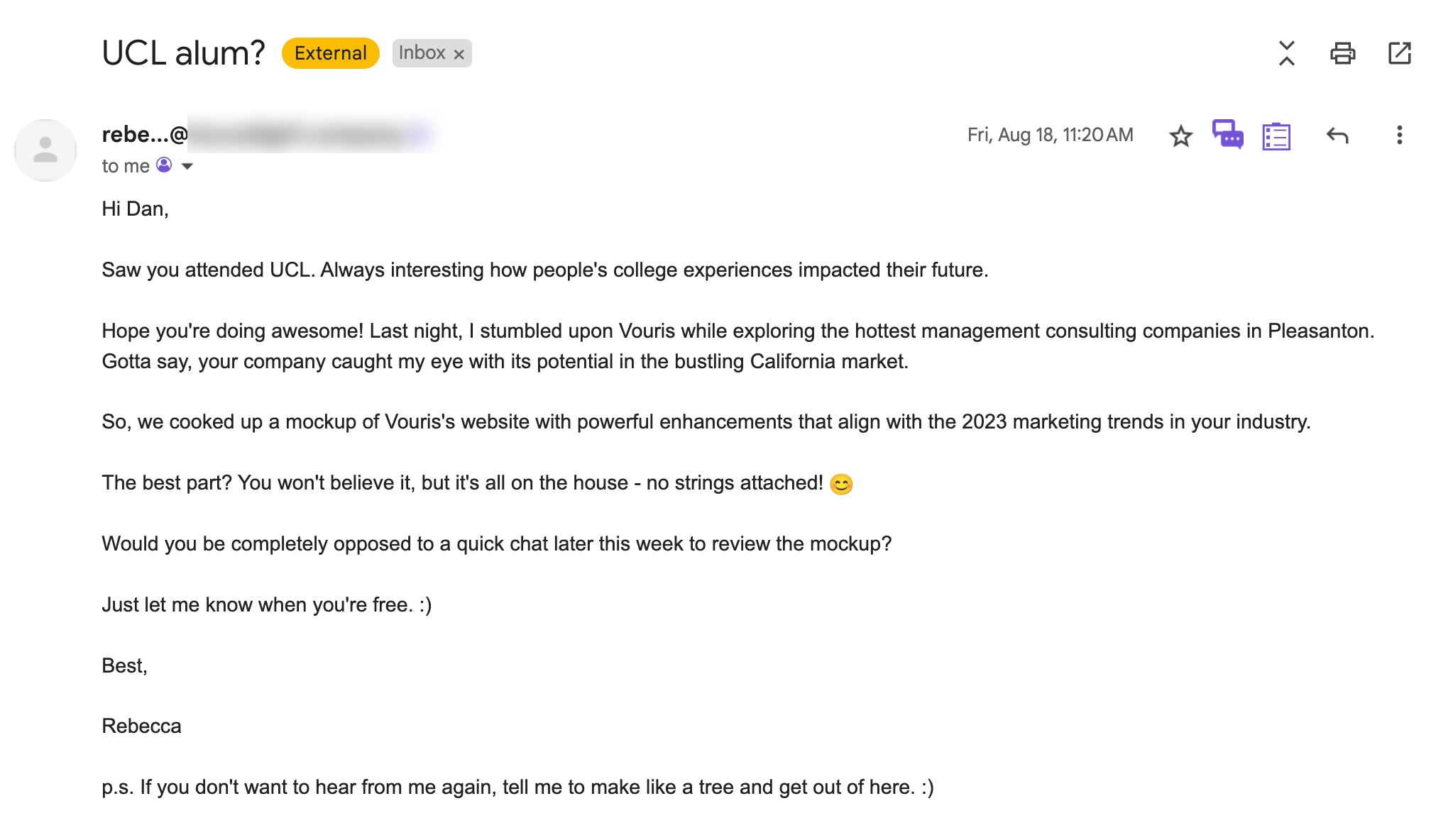Click the 'to me' recipient text

click(x=126, y=165)
